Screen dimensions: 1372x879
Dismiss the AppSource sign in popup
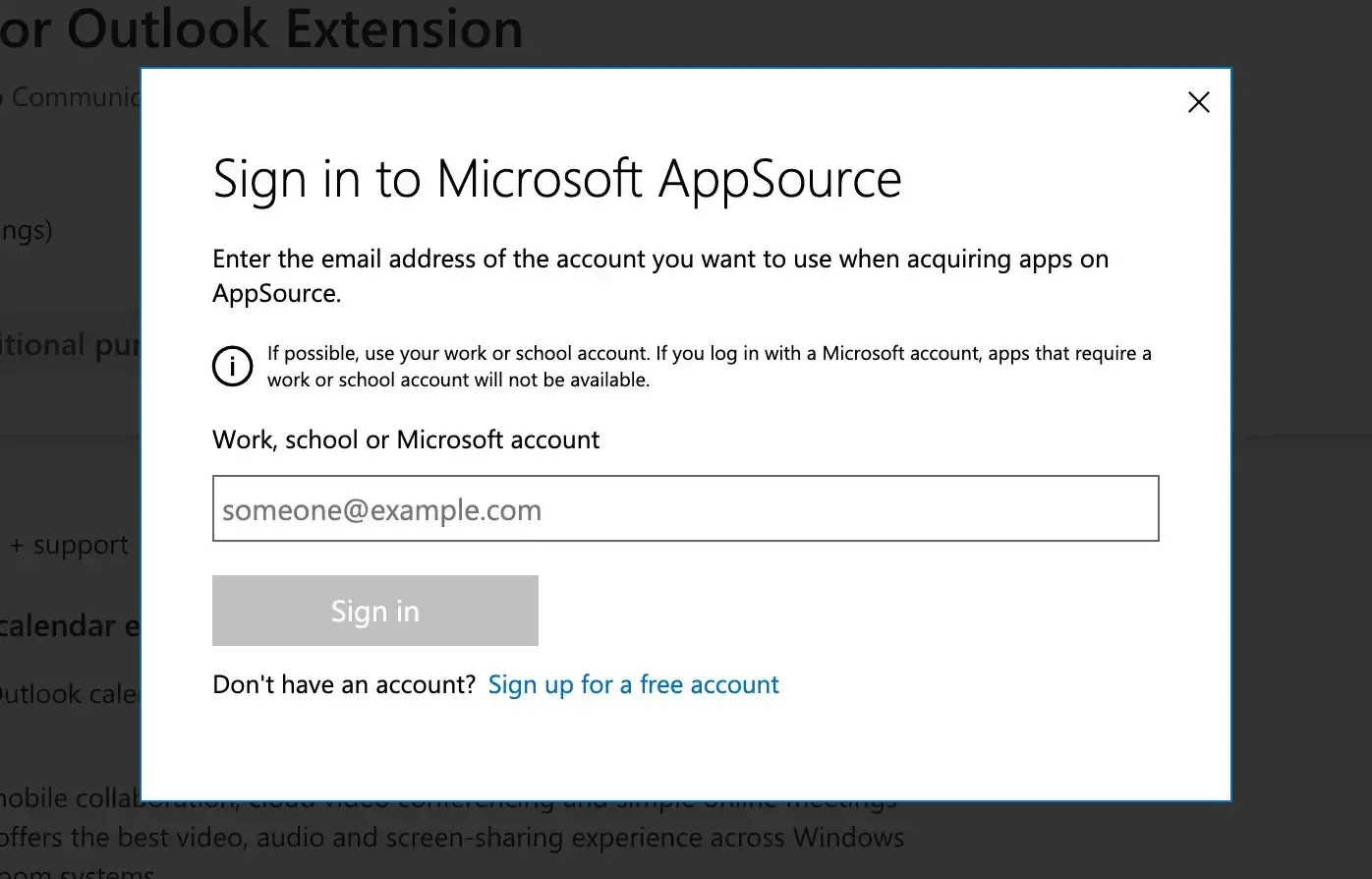pos(1198,102)
